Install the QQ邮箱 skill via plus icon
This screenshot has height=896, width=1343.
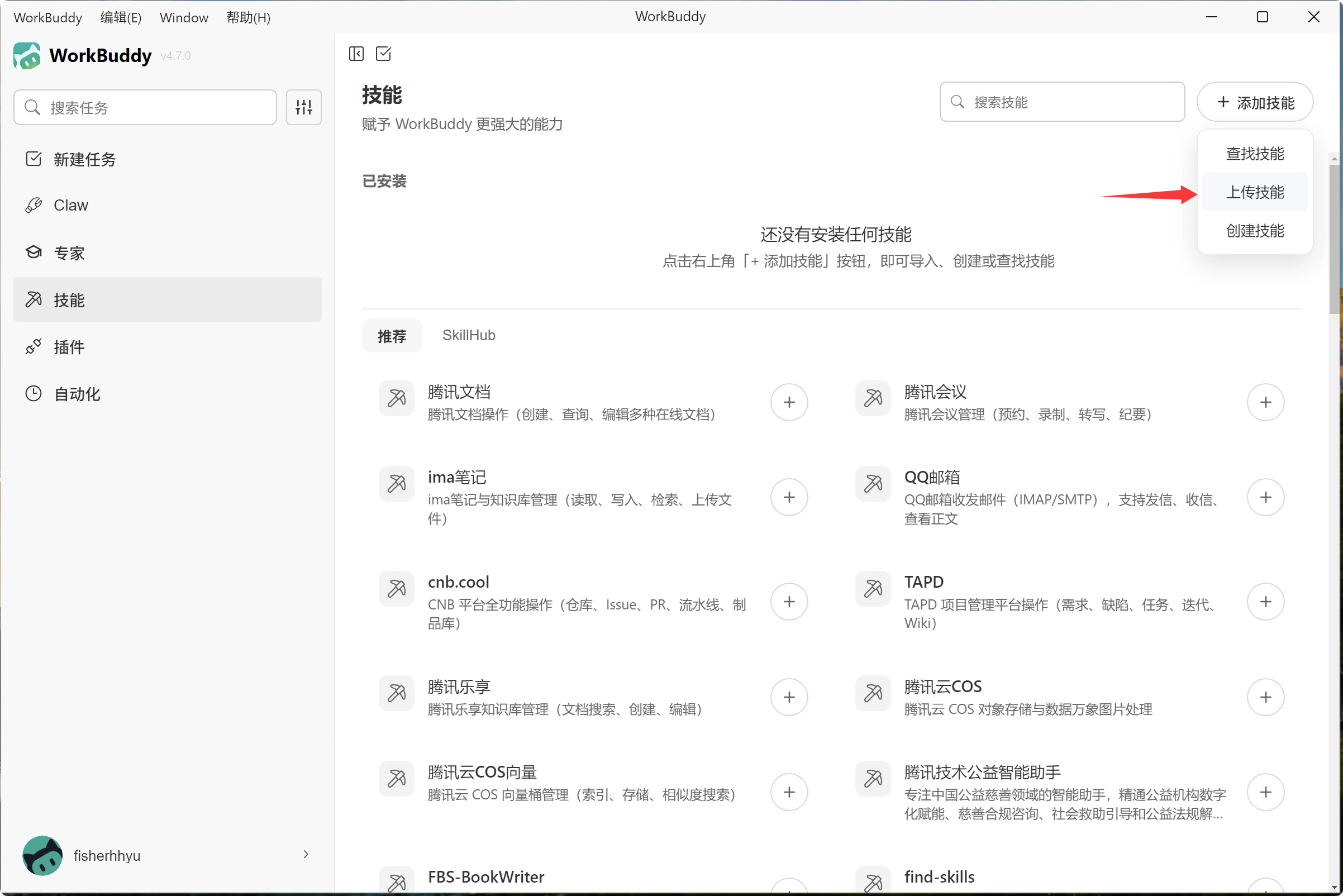pos(1265,497)
